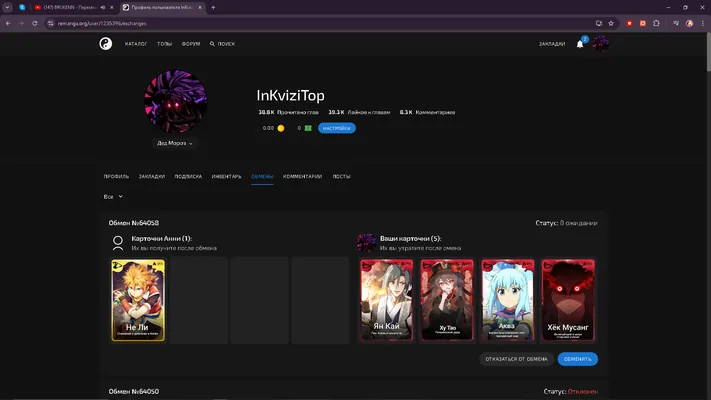
Task: Click the Обменять button
Action: tap(577, 359)
